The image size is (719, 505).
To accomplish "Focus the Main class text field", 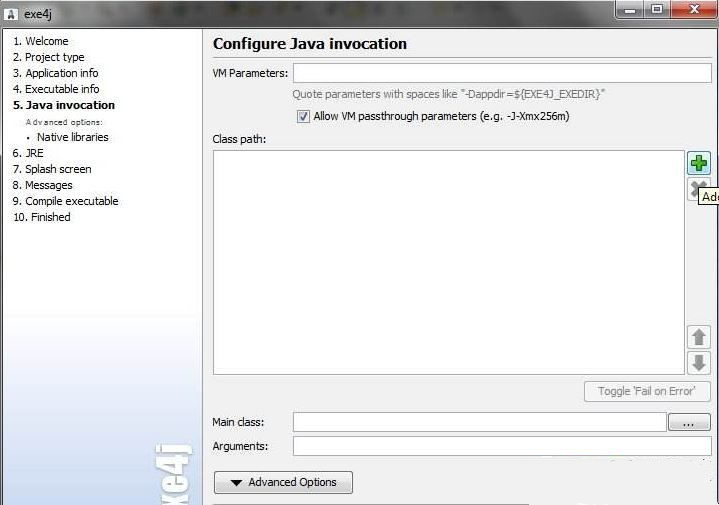I will (480, 422).
